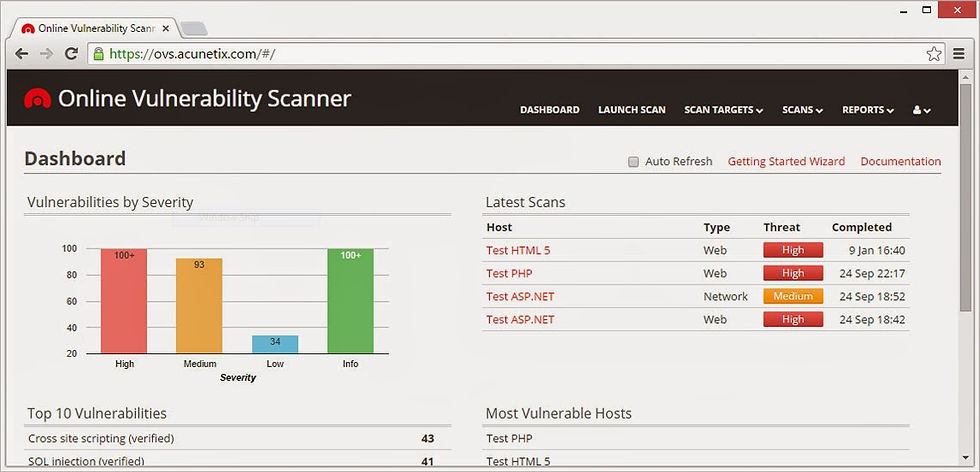Reload the page with the refresh icon
Screen dimensions: 980x472
coord(71,54)
